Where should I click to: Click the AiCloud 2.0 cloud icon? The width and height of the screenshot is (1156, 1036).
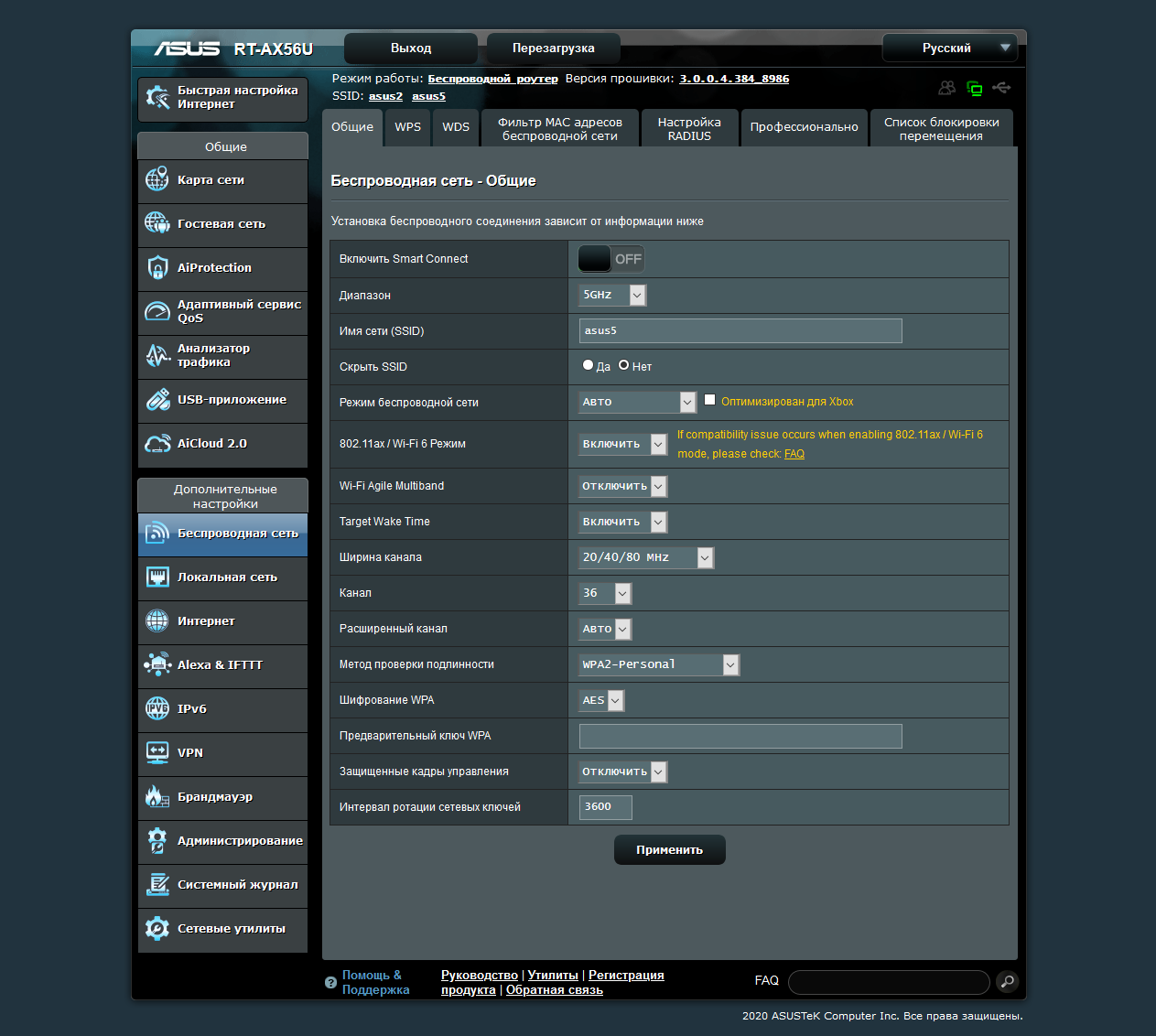pos(157,443)
